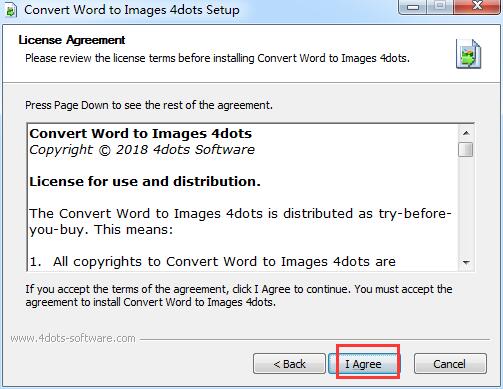Click 'License for use and distribution.' heading
The width and height of the screenshot is (503, 389).
(x=145, y=182)
